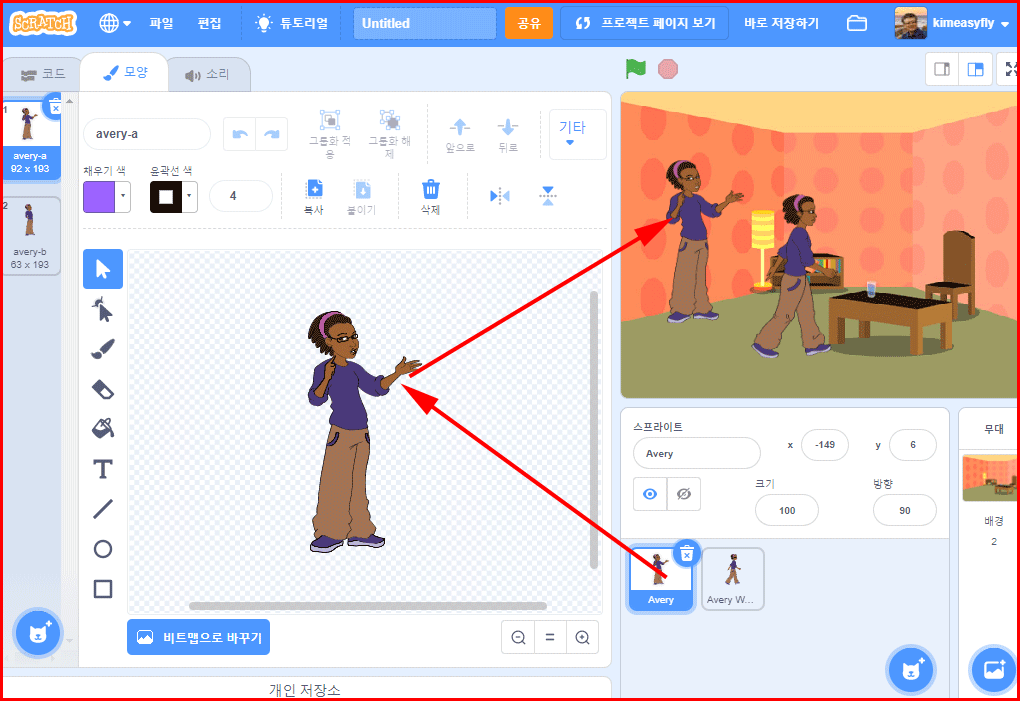The height and width of the screenshot is (701, 1020).
Task: Select the Circle tool
Action: (103, 549)
